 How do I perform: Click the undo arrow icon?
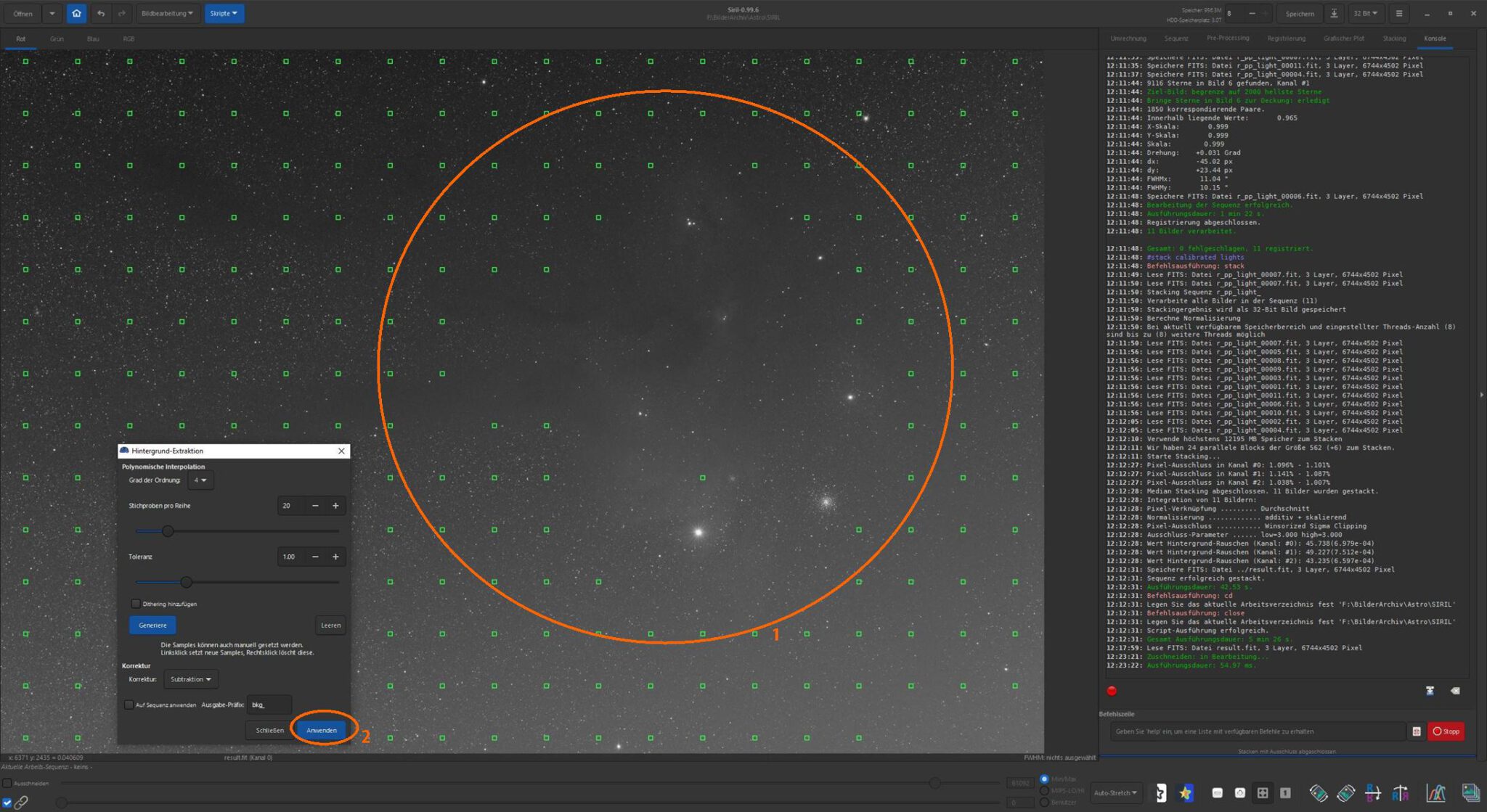101,13
